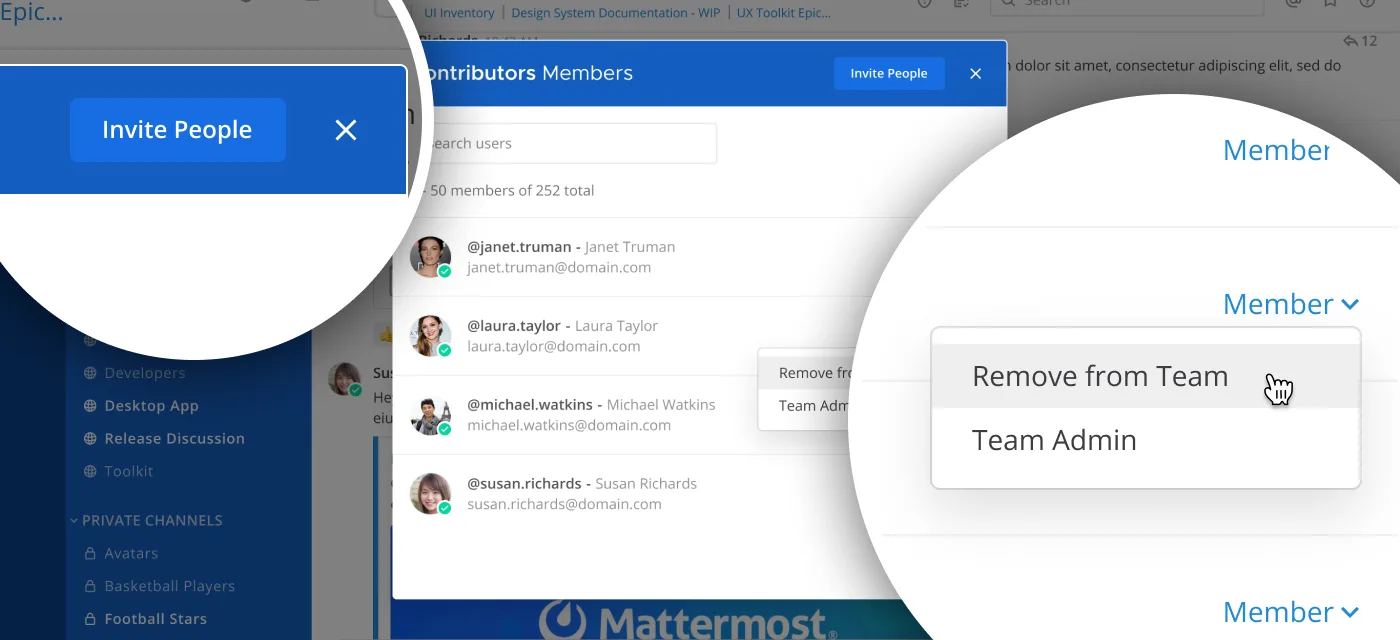Open the UI Inventory header link

[x=459, y=13]
